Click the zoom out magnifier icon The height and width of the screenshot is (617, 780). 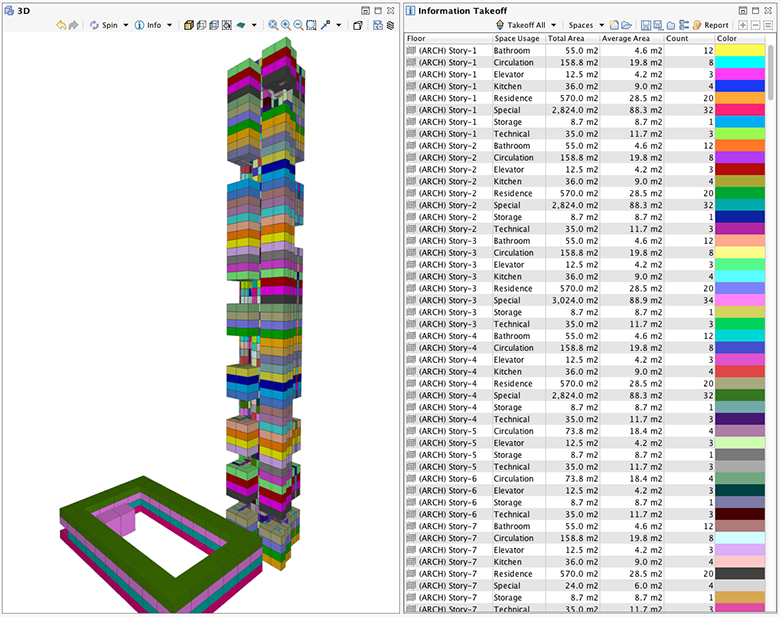point(298,25)
